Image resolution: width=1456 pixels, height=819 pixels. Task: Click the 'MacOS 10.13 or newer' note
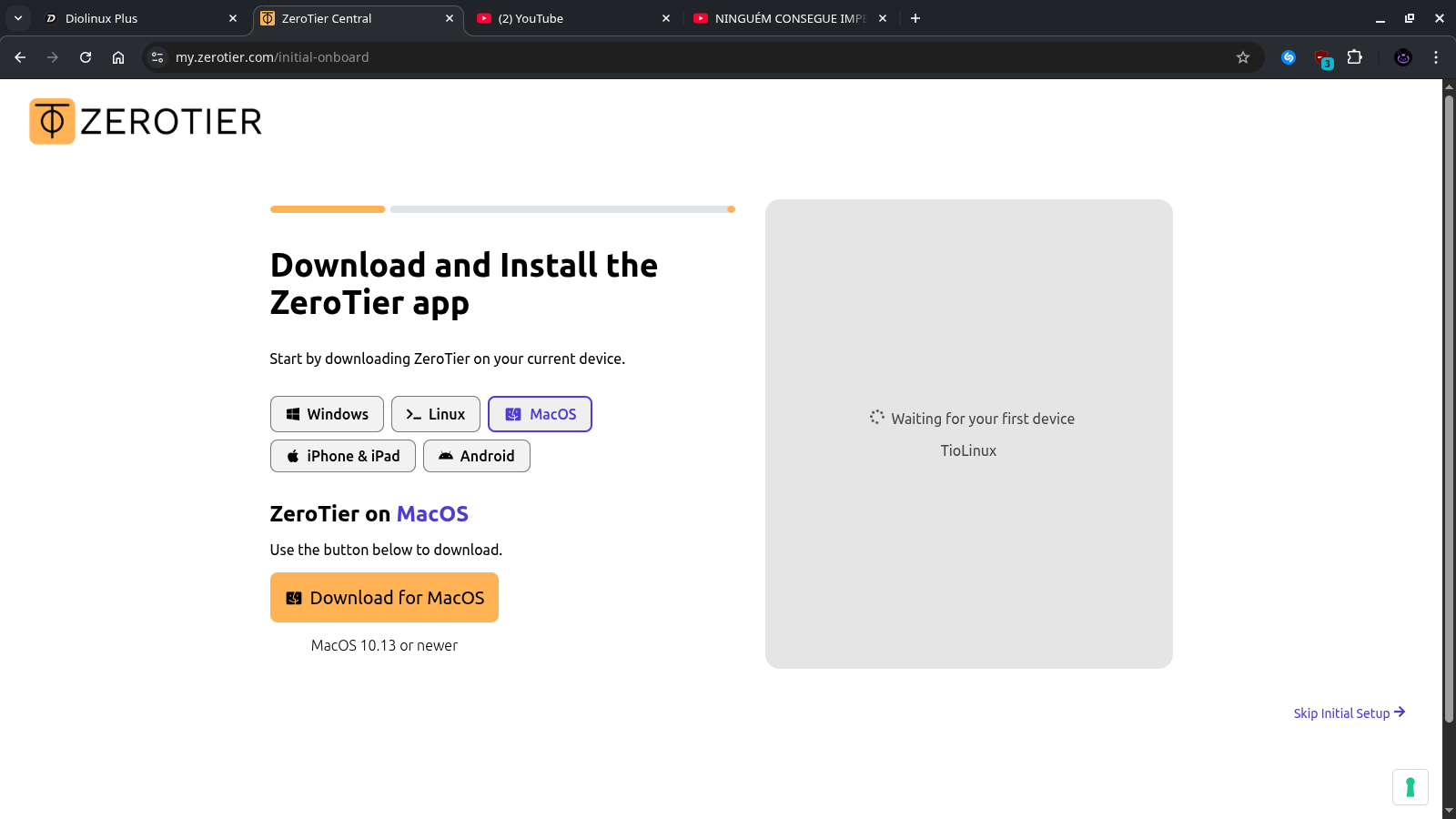[x=384, y=645]
